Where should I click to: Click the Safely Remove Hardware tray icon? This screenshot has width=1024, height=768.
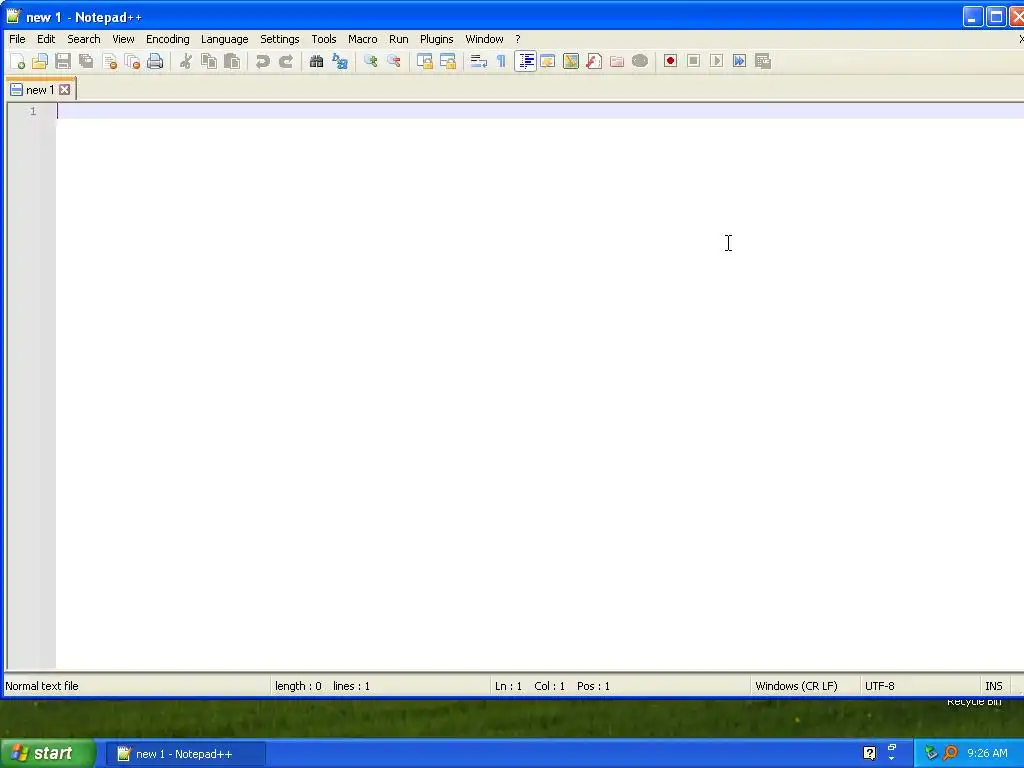click(x=931, y=753)
